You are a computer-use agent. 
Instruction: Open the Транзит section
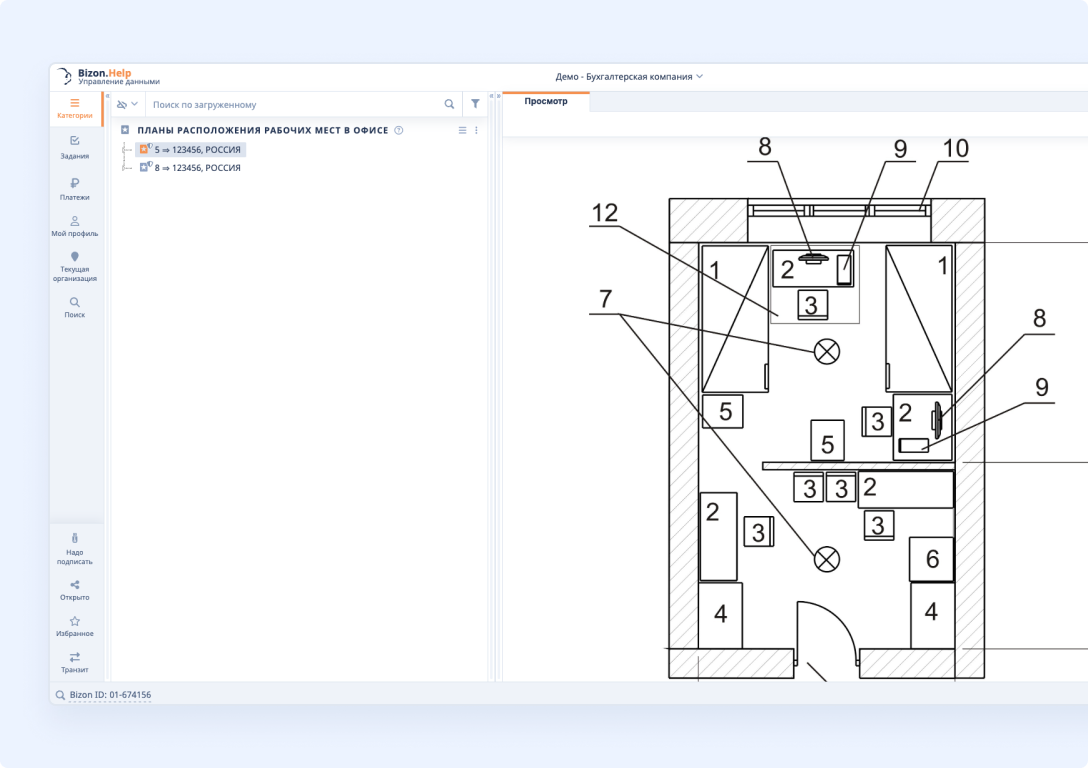[x=75, y=662]
